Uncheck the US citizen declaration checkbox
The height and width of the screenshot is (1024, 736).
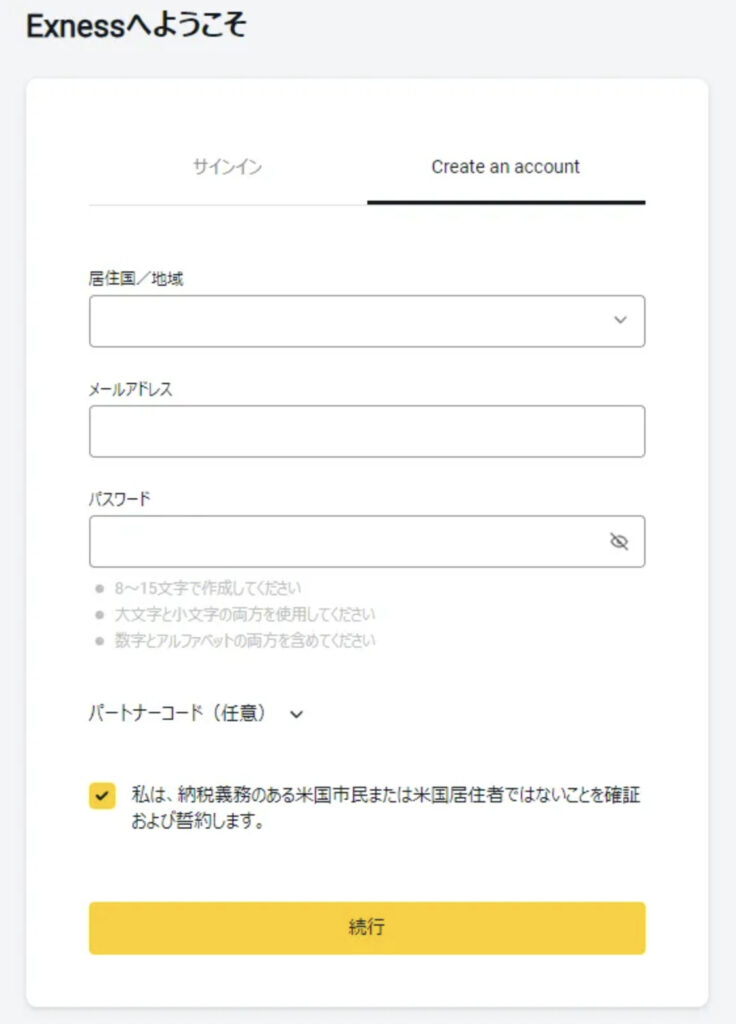click(102, 796)
